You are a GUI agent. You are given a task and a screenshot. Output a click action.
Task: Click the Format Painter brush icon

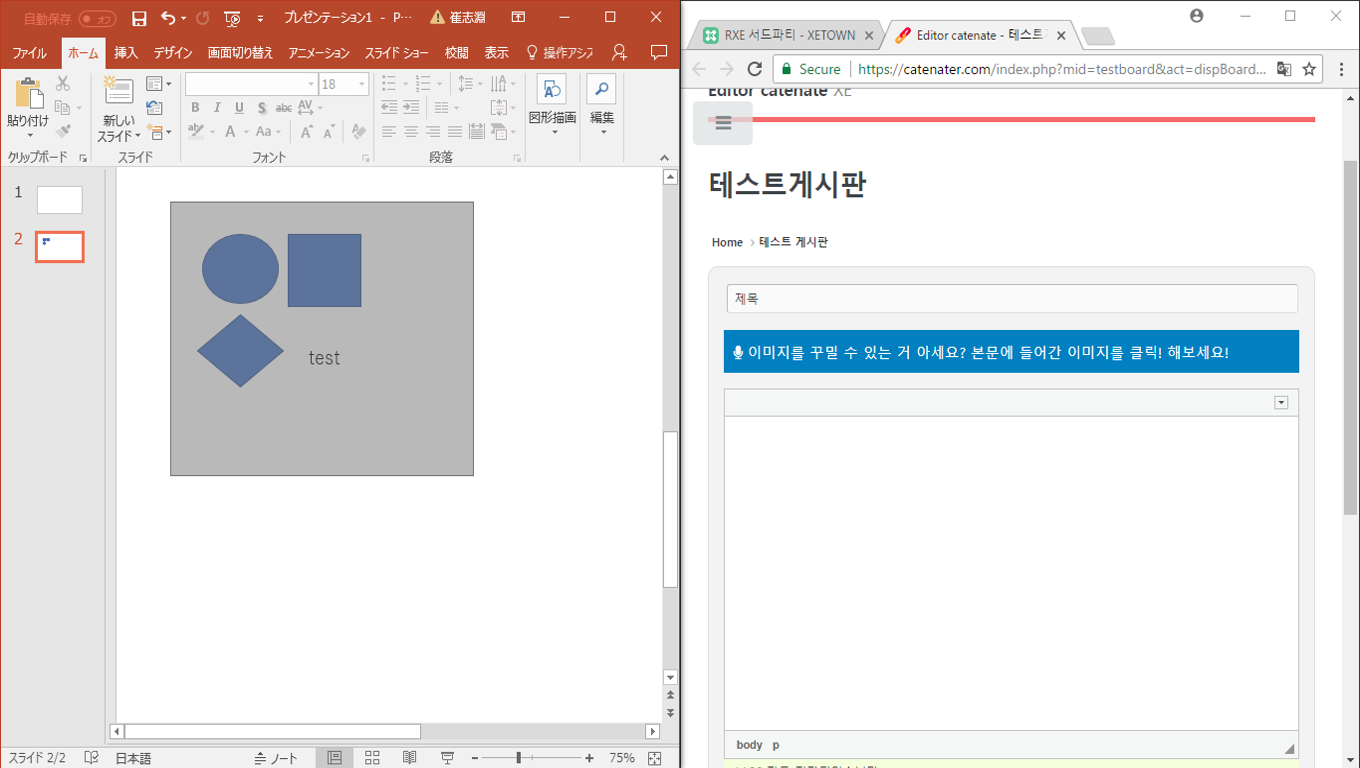(x=63, y=131)
